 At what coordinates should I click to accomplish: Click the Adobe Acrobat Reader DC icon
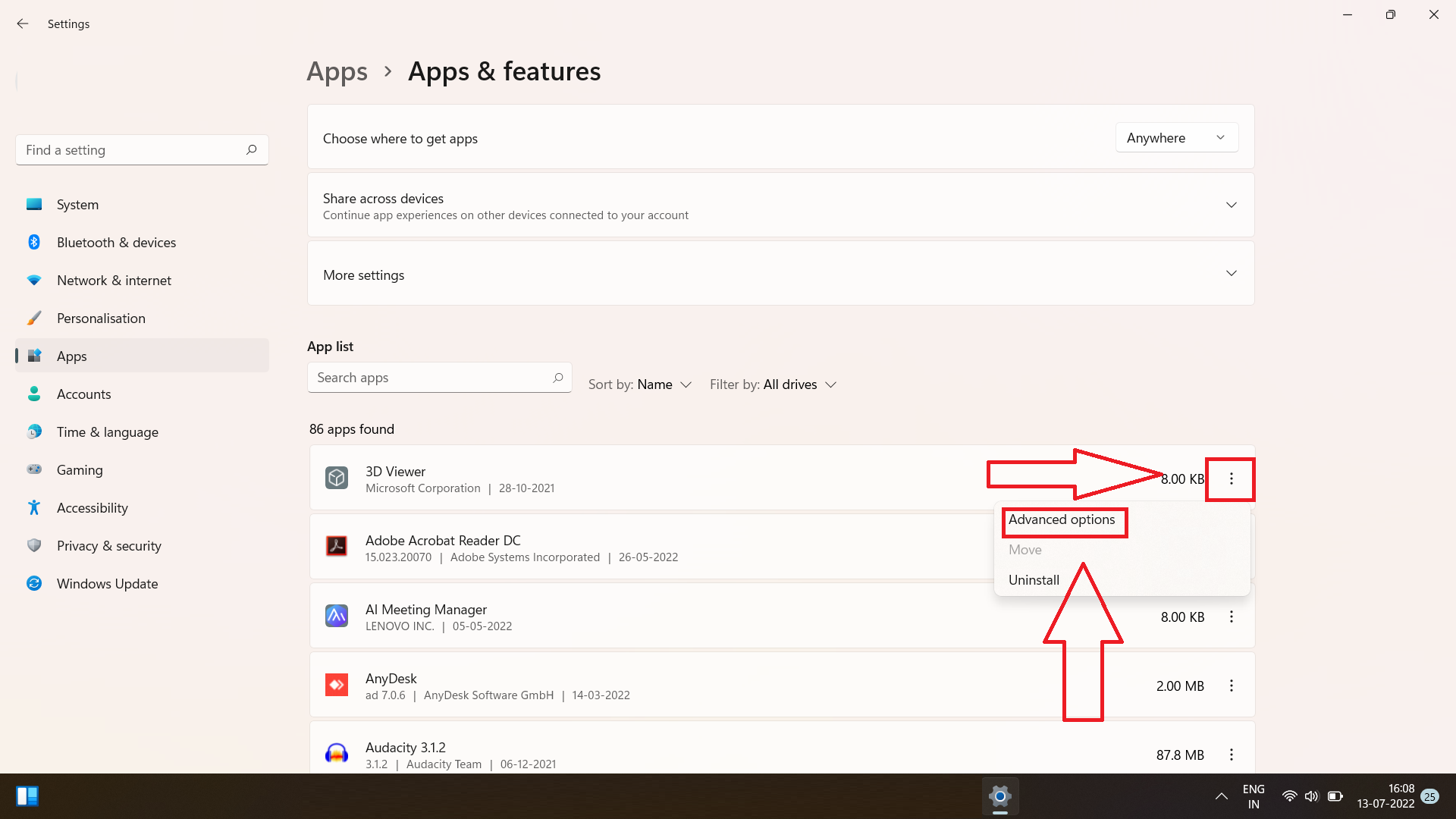(337, 546)
